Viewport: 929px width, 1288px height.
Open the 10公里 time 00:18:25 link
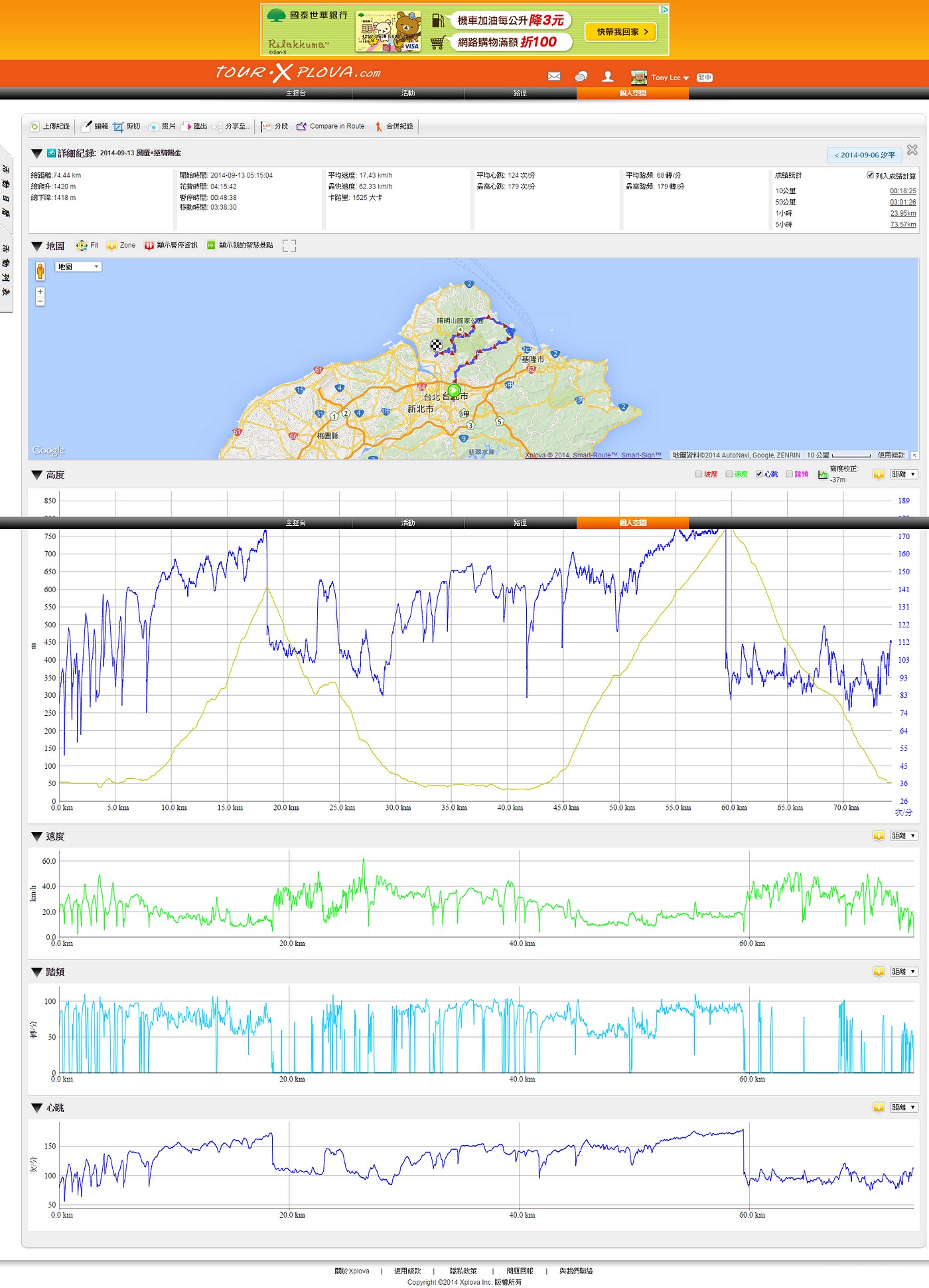pos(902,191)
